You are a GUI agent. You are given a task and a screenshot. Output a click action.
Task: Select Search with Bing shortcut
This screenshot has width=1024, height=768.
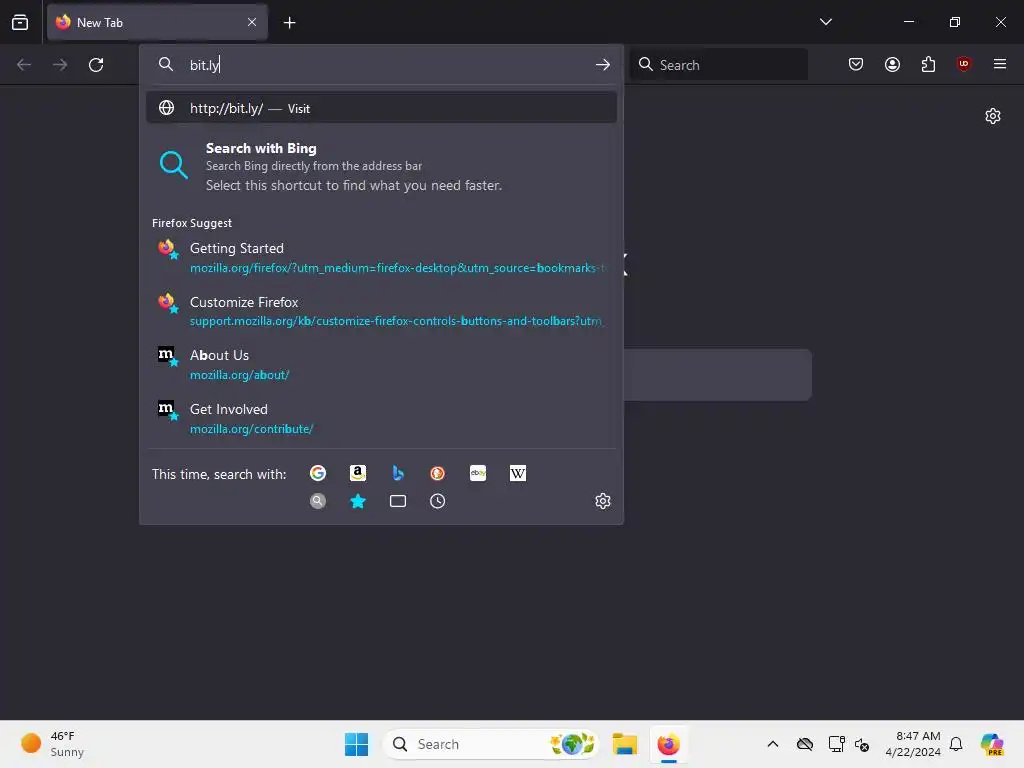tap(381, 167)
